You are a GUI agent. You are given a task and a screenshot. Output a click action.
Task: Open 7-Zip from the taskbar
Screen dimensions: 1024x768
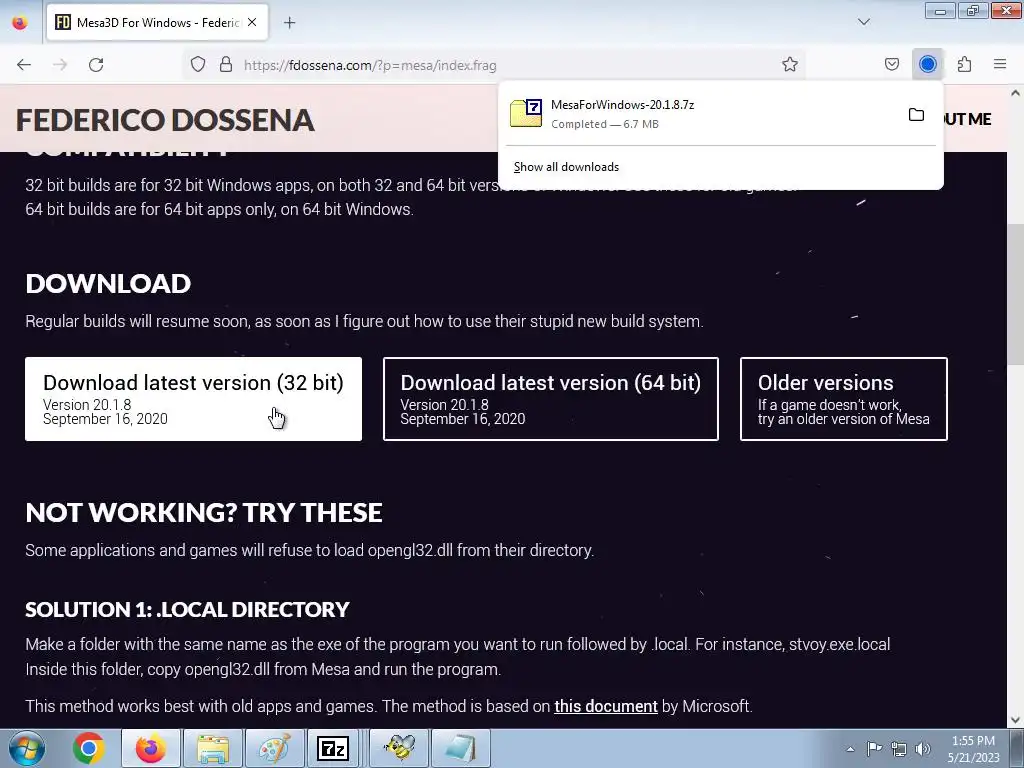click(332, 748)
